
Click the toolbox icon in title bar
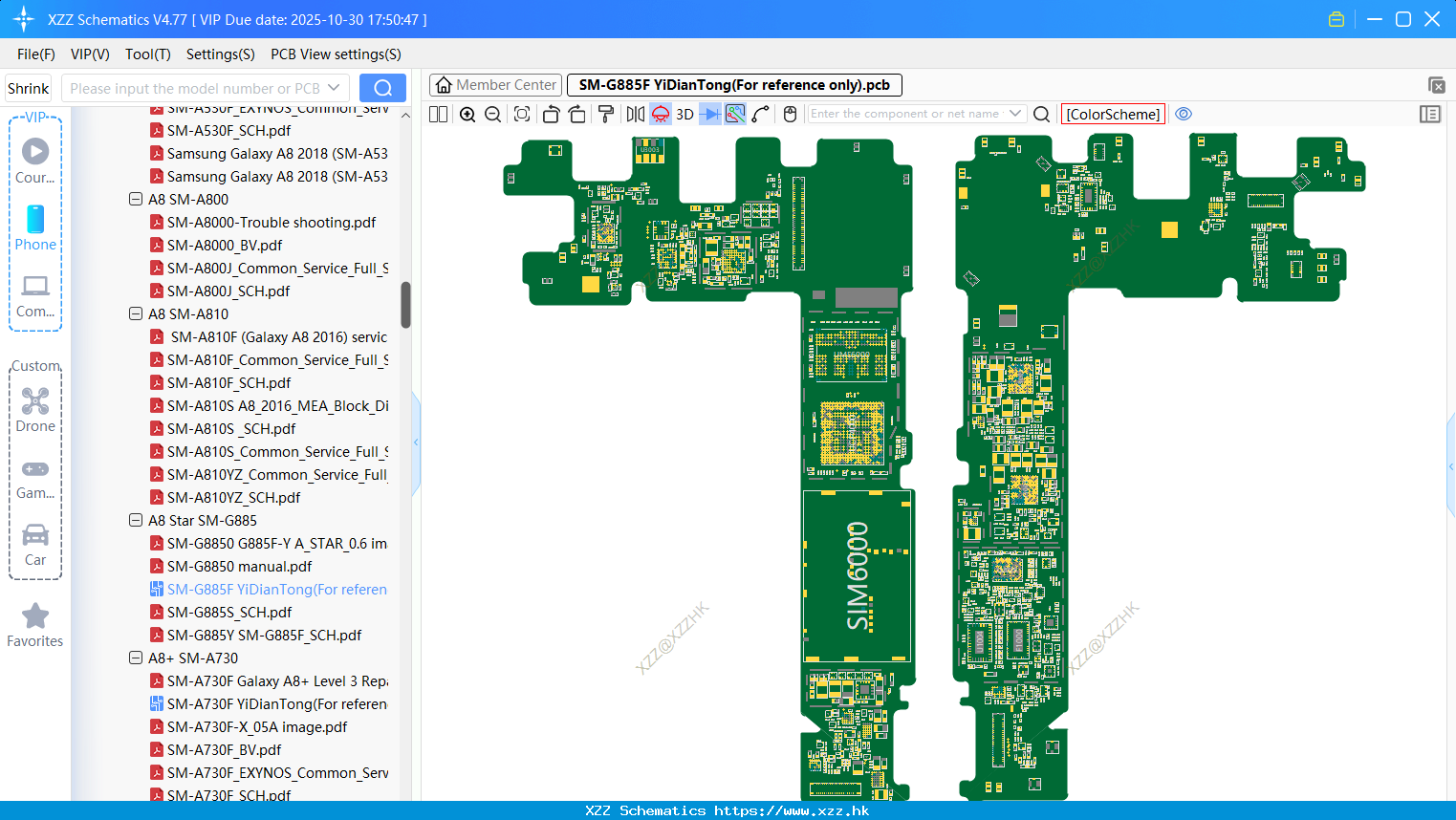coord(1336,19)
